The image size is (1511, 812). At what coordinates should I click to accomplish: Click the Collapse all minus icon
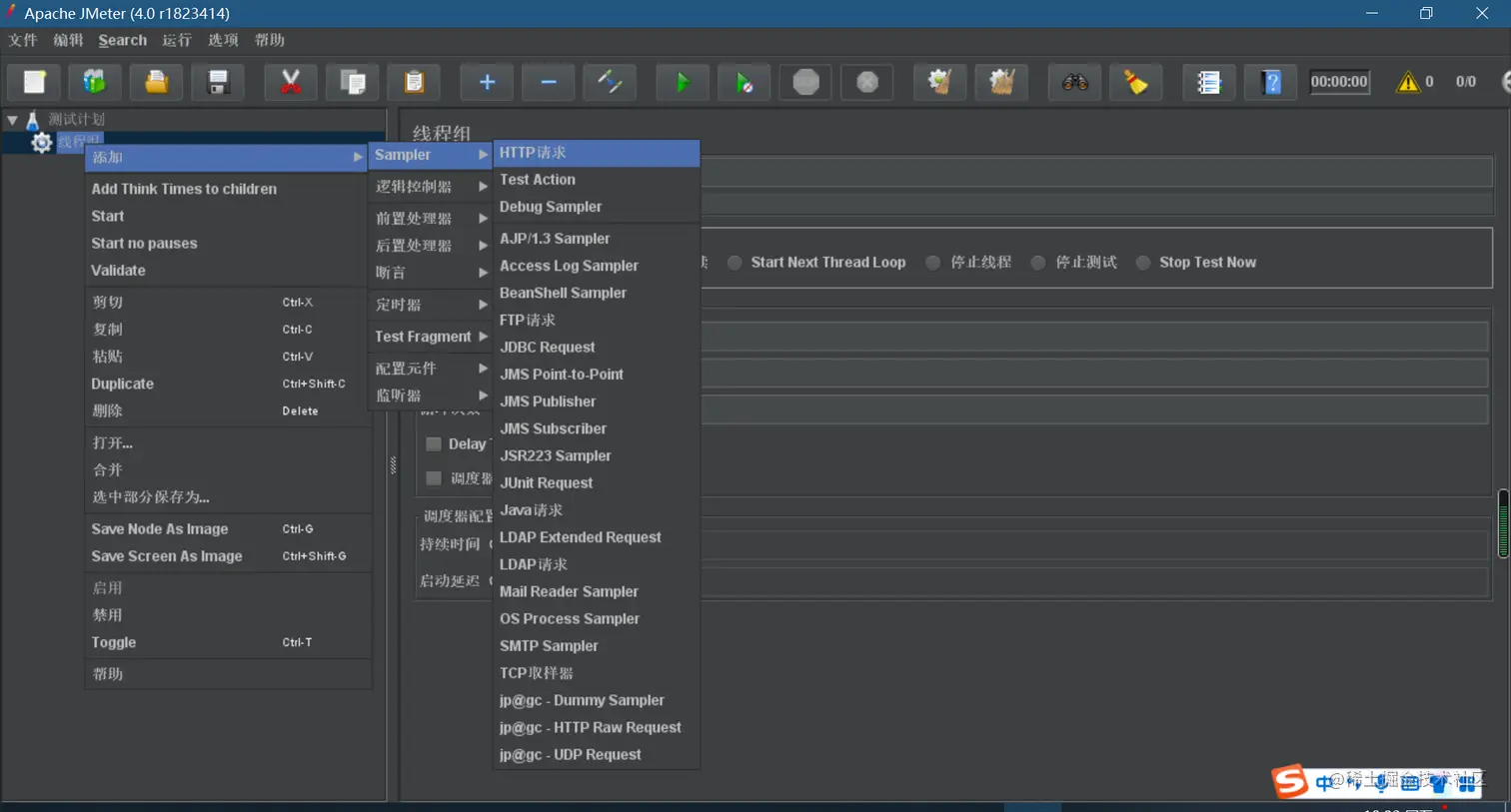click(x=549, y=82)
